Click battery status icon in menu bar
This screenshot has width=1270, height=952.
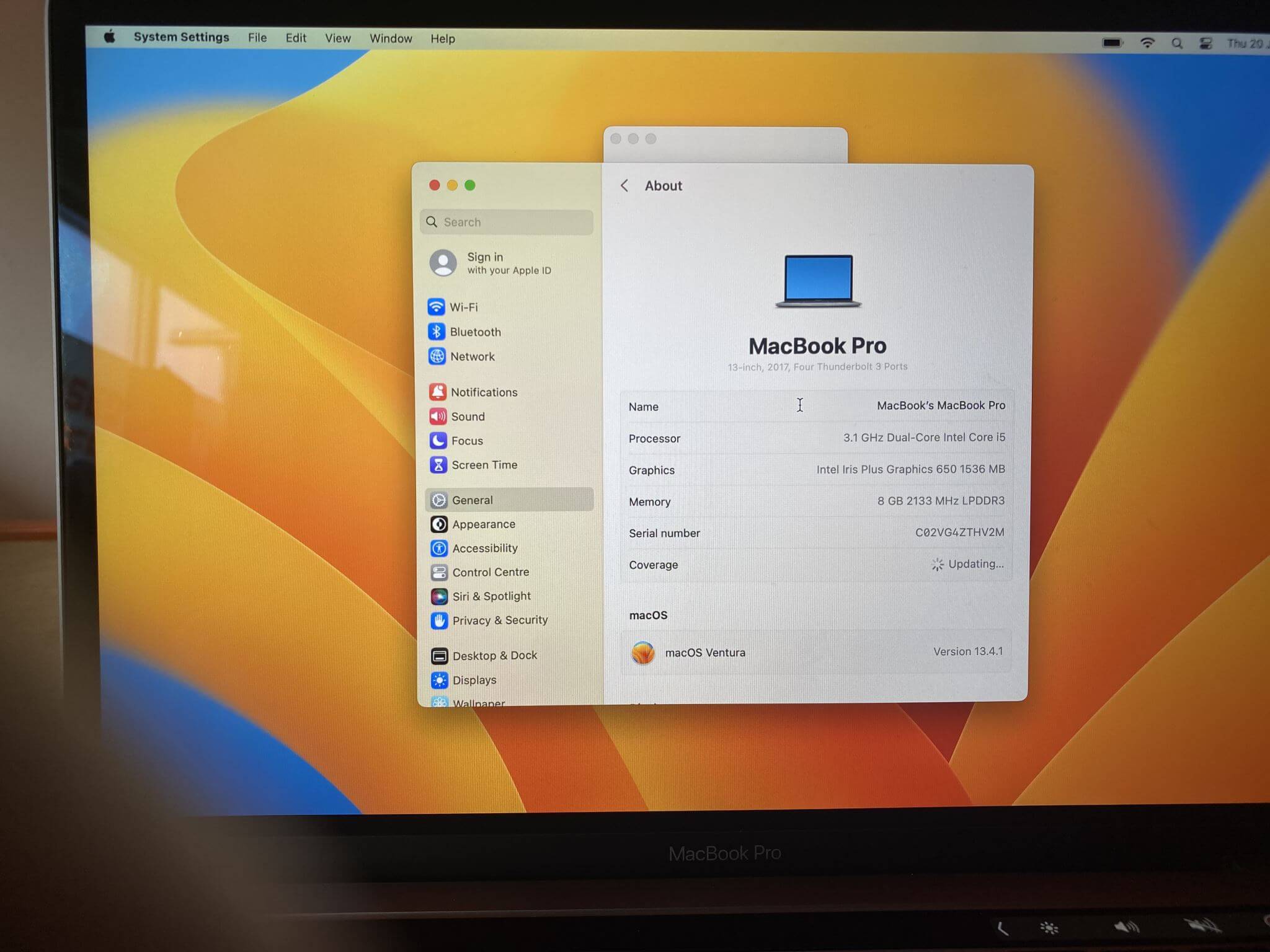(x=1112, y=43)
